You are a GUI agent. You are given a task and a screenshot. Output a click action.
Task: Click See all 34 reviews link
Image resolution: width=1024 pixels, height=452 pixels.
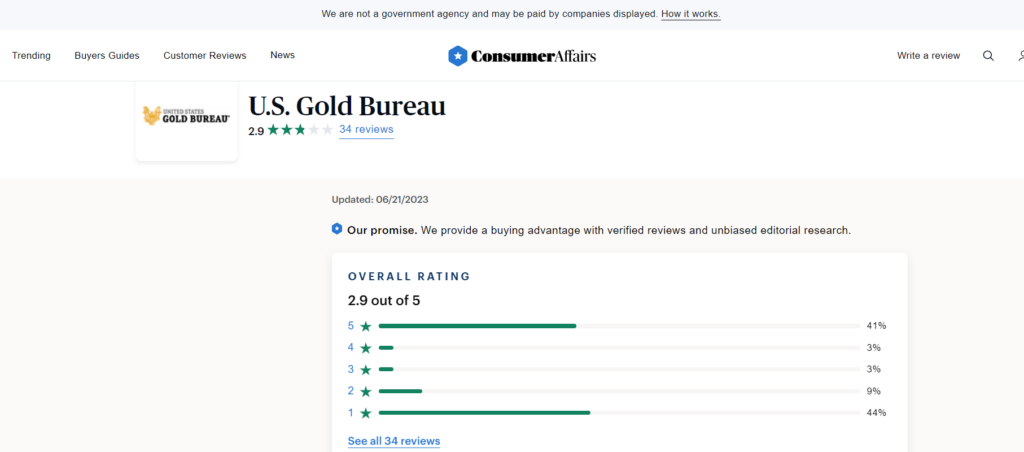click(394, 441)
